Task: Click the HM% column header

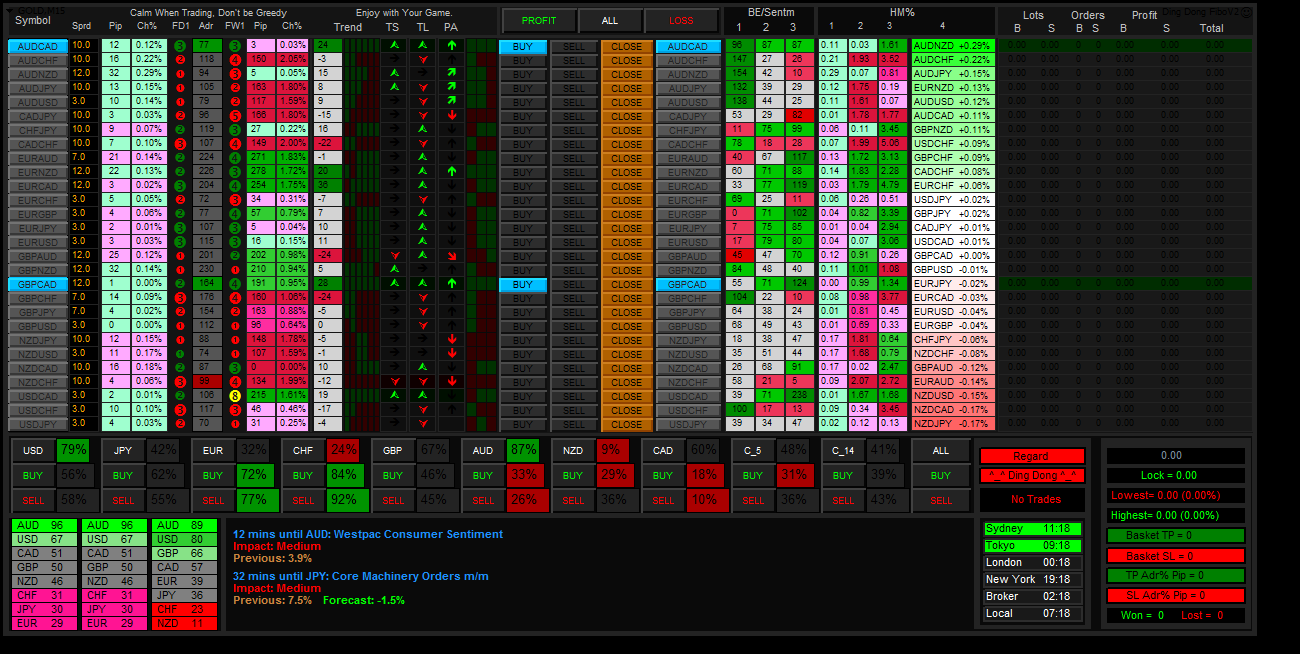Action: coord(902,12)
